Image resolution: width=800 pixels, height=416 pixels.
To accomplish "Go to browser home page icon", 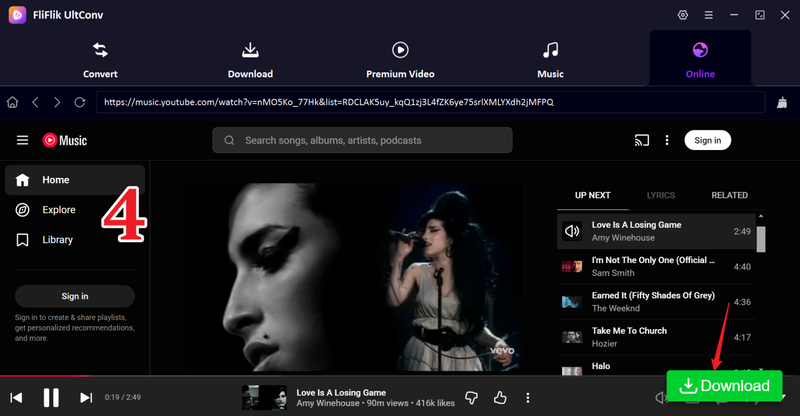I will point(12,102).
